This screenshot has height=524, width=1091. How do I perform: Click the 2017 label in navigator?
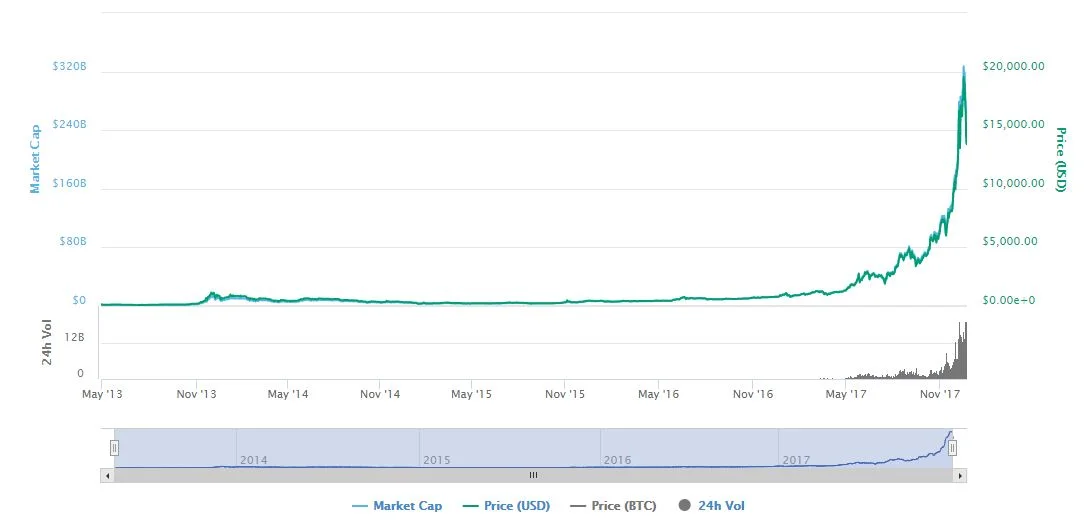tap(796, 461)
